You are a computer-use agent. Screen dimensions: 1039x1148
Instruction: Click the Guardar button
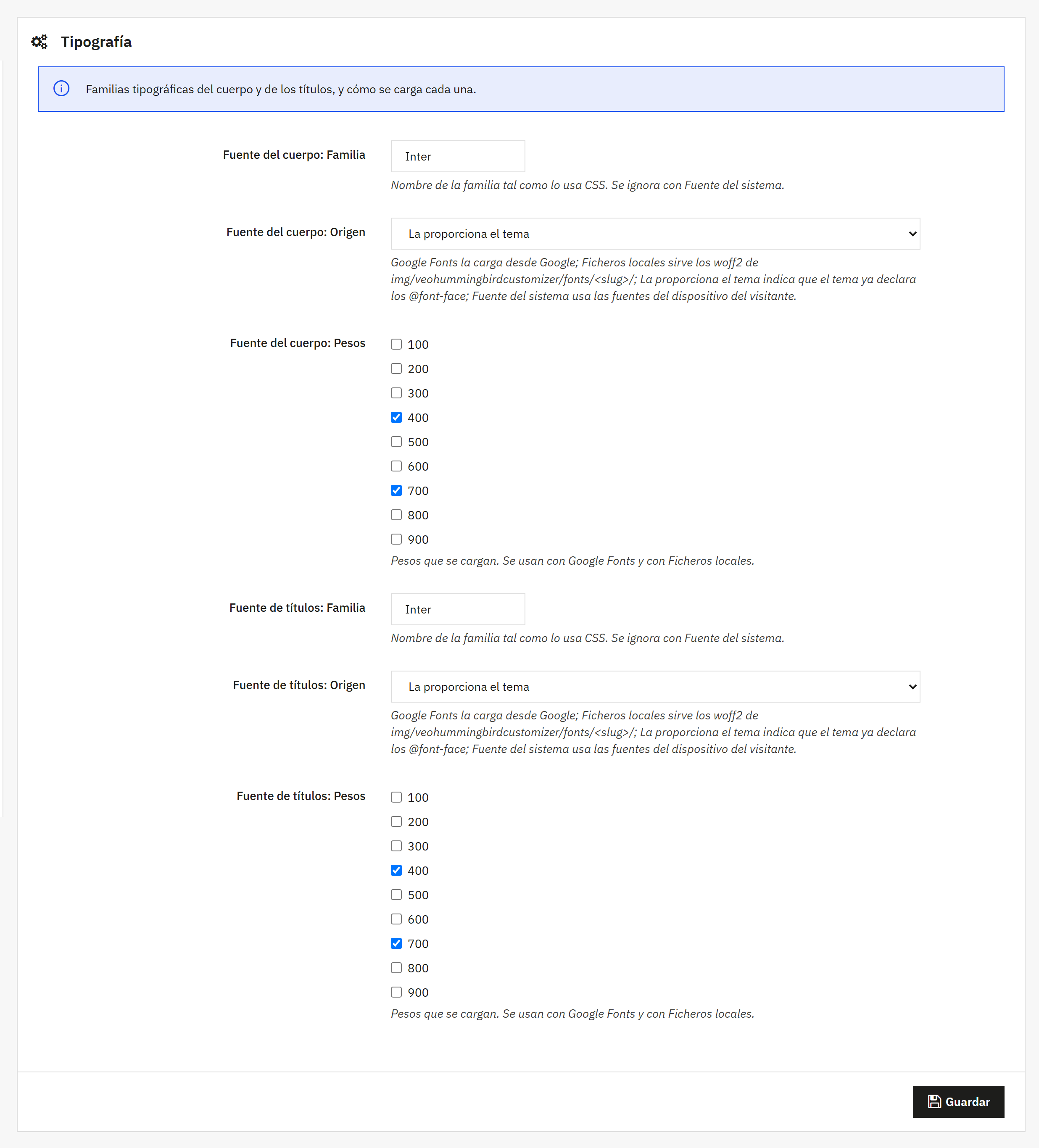pyautogui.click(x=958, y=1101)
